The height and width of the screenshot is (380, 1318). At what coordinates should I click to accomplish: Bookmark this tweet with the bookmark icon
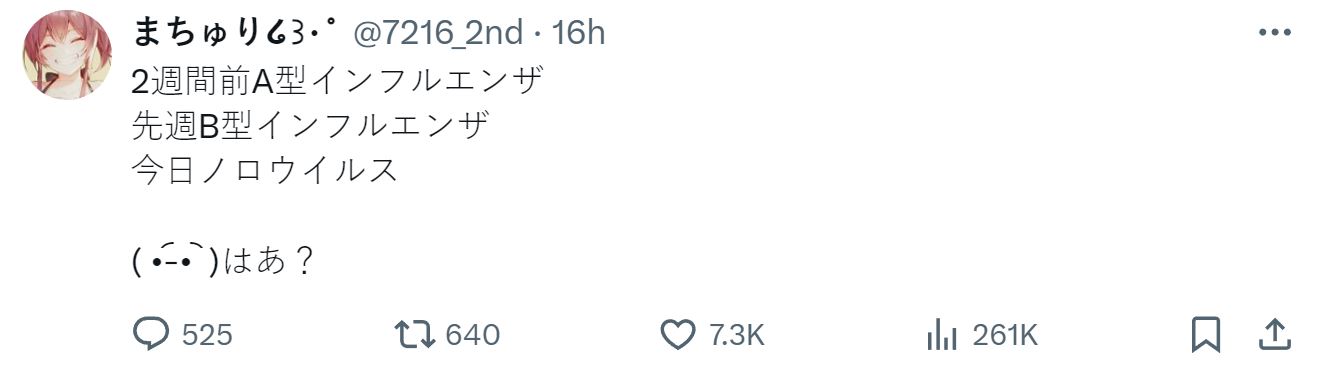point(1207,334)
